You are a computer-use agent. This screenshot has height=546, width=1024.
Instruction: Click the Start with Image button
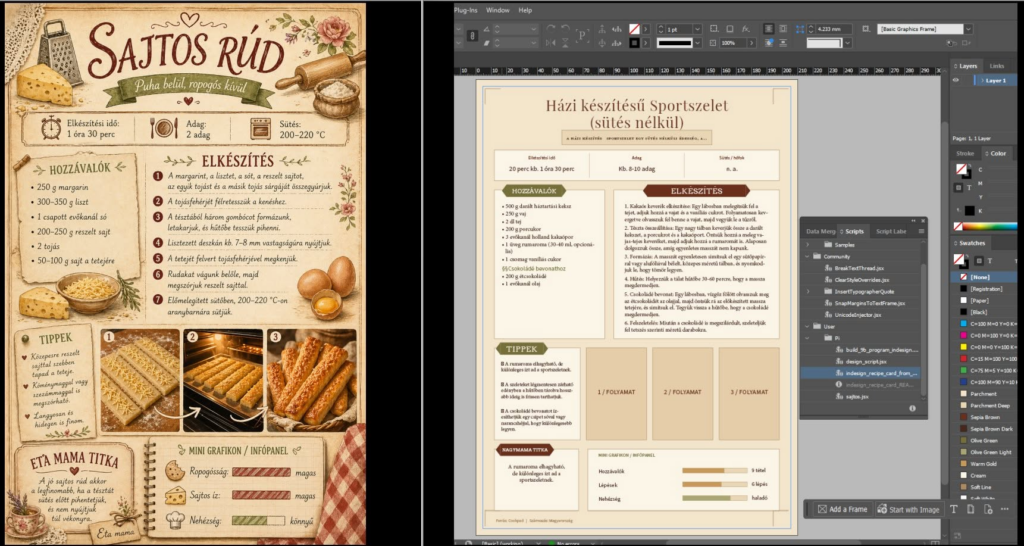click(x=908, y=509)
